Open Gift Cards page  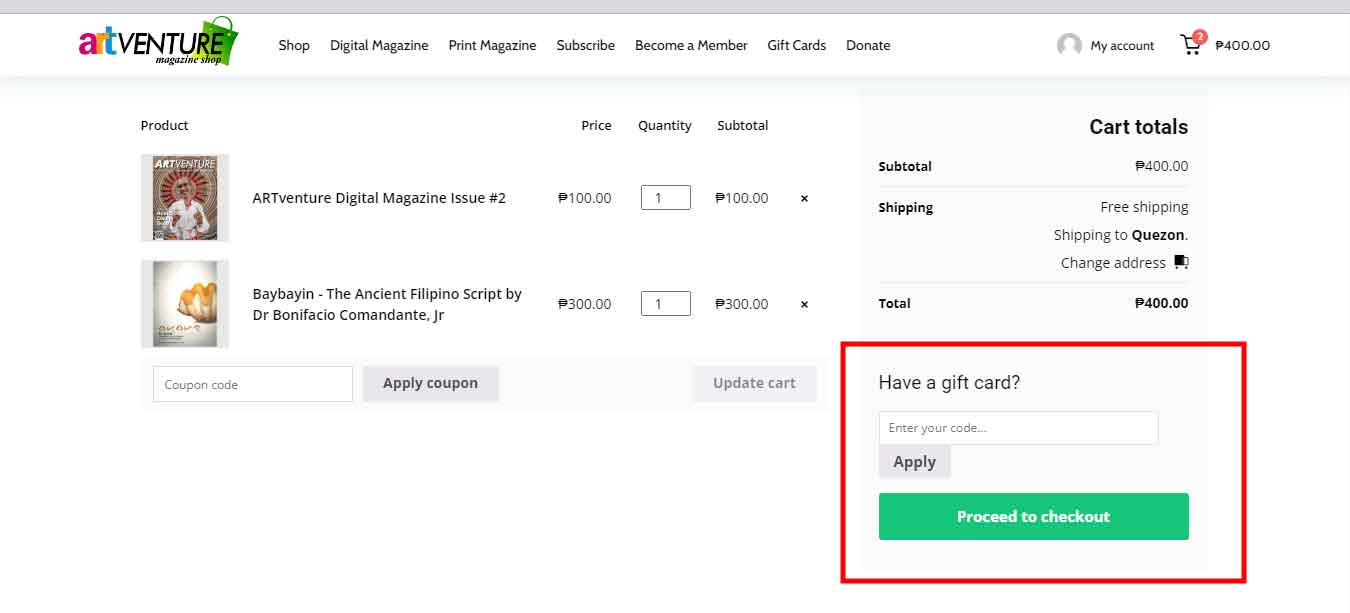[797, 45]
